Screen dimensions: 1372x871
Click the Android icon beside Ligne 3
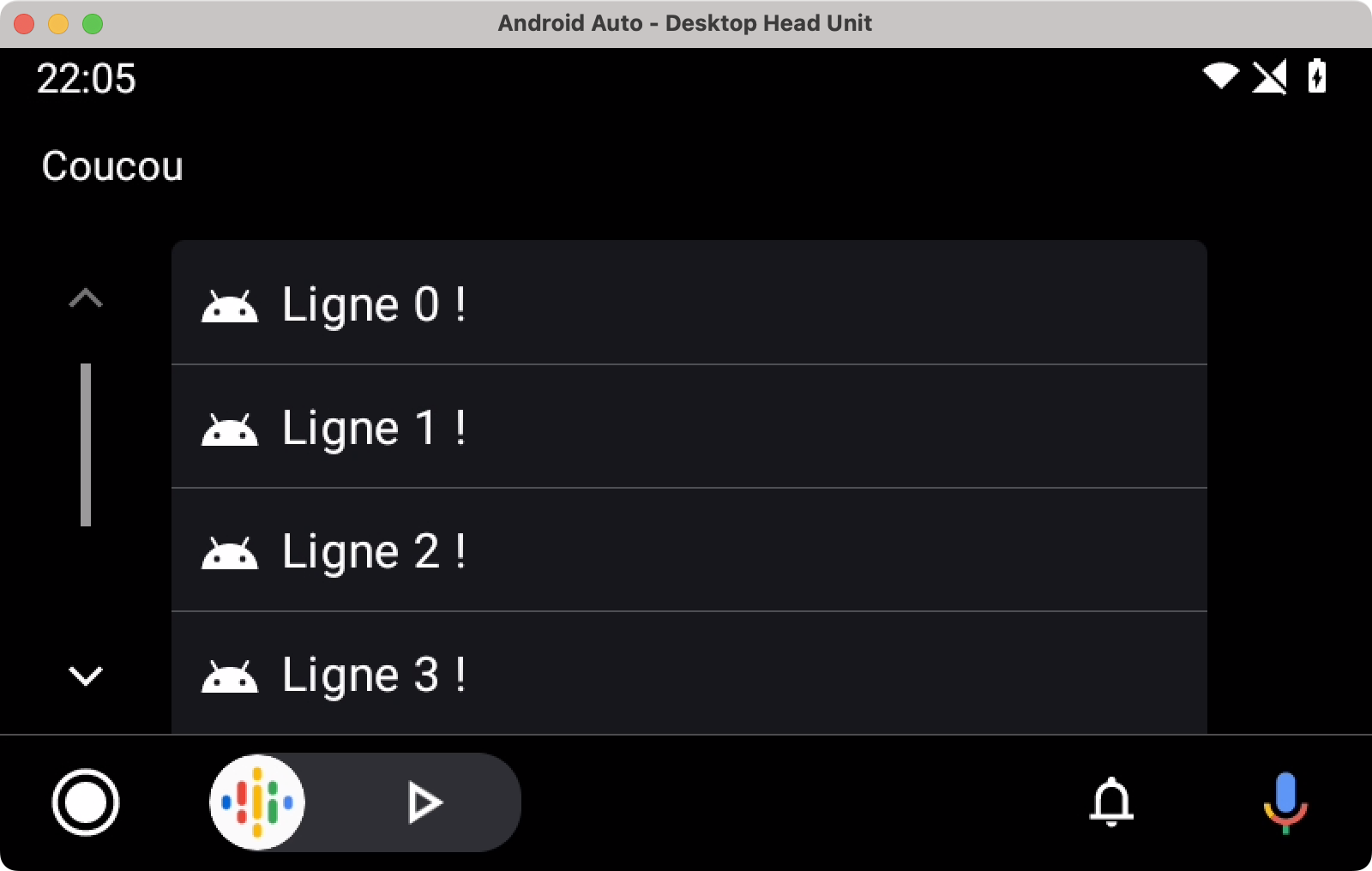point(229,676)
